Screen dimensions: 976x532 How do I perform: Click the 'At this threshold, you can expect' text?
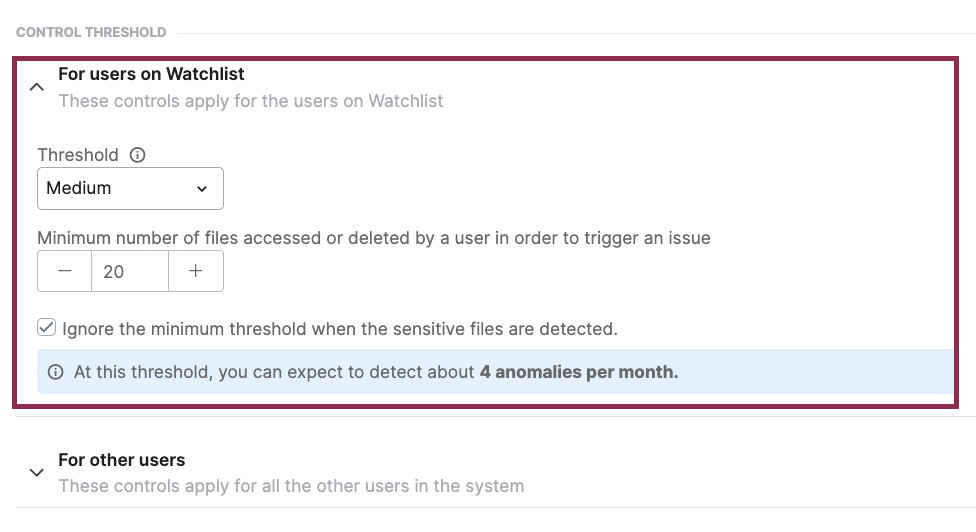(274, 372)
